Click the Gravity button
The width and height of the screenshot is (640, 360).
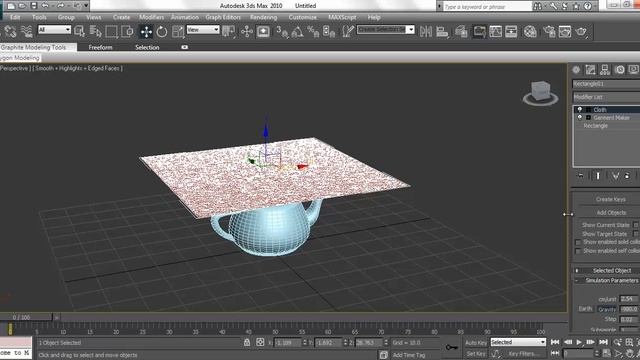pos(607,309)
